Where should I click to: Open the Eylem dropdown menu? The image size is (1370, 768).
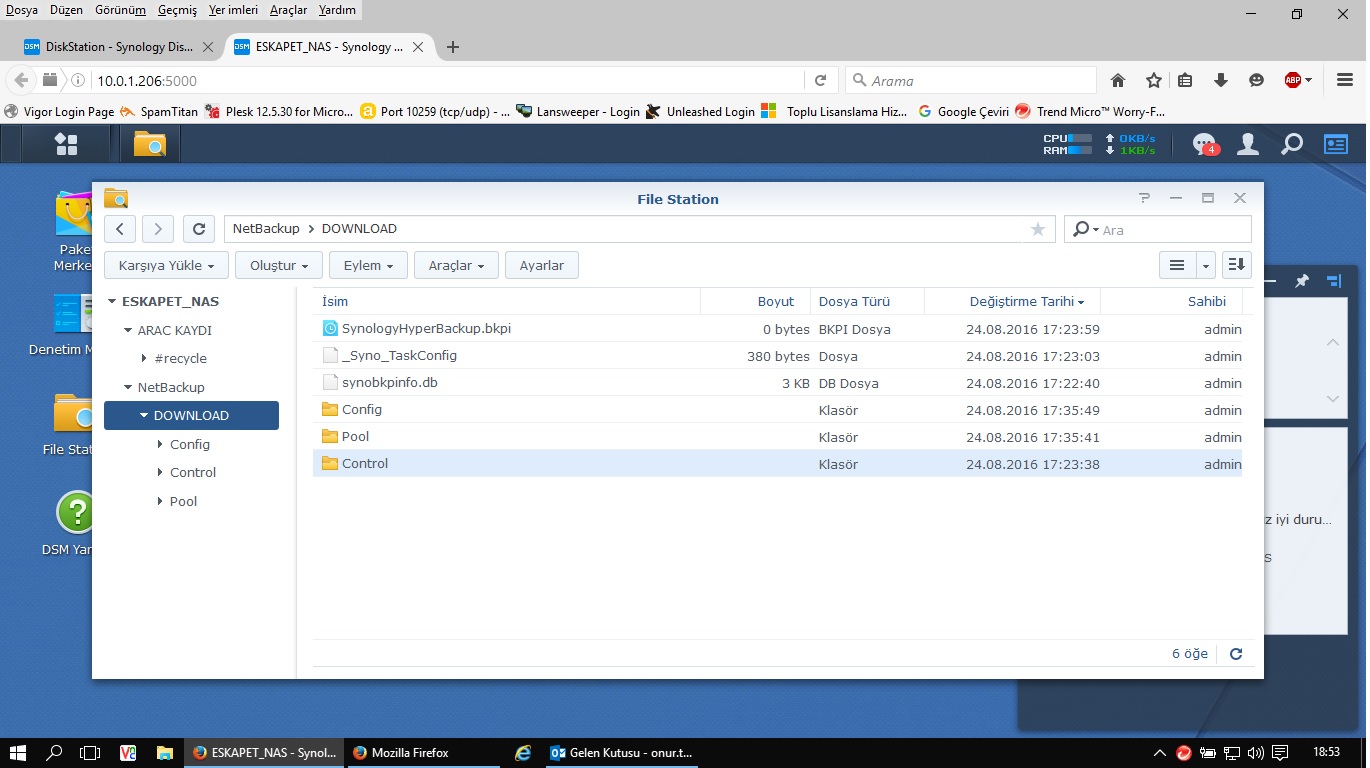point(368,266)
